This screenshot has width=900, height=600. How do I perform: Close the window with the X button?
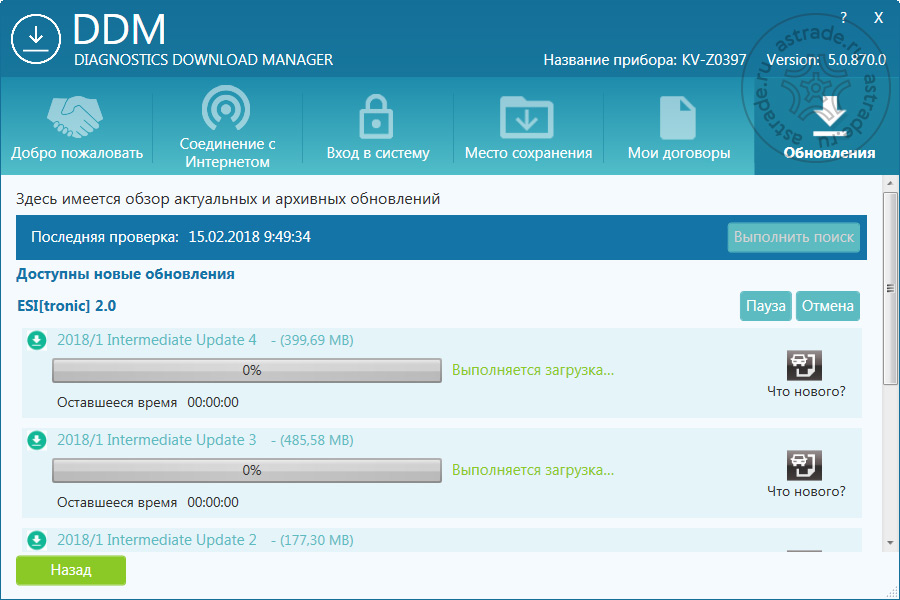[878, 18]
